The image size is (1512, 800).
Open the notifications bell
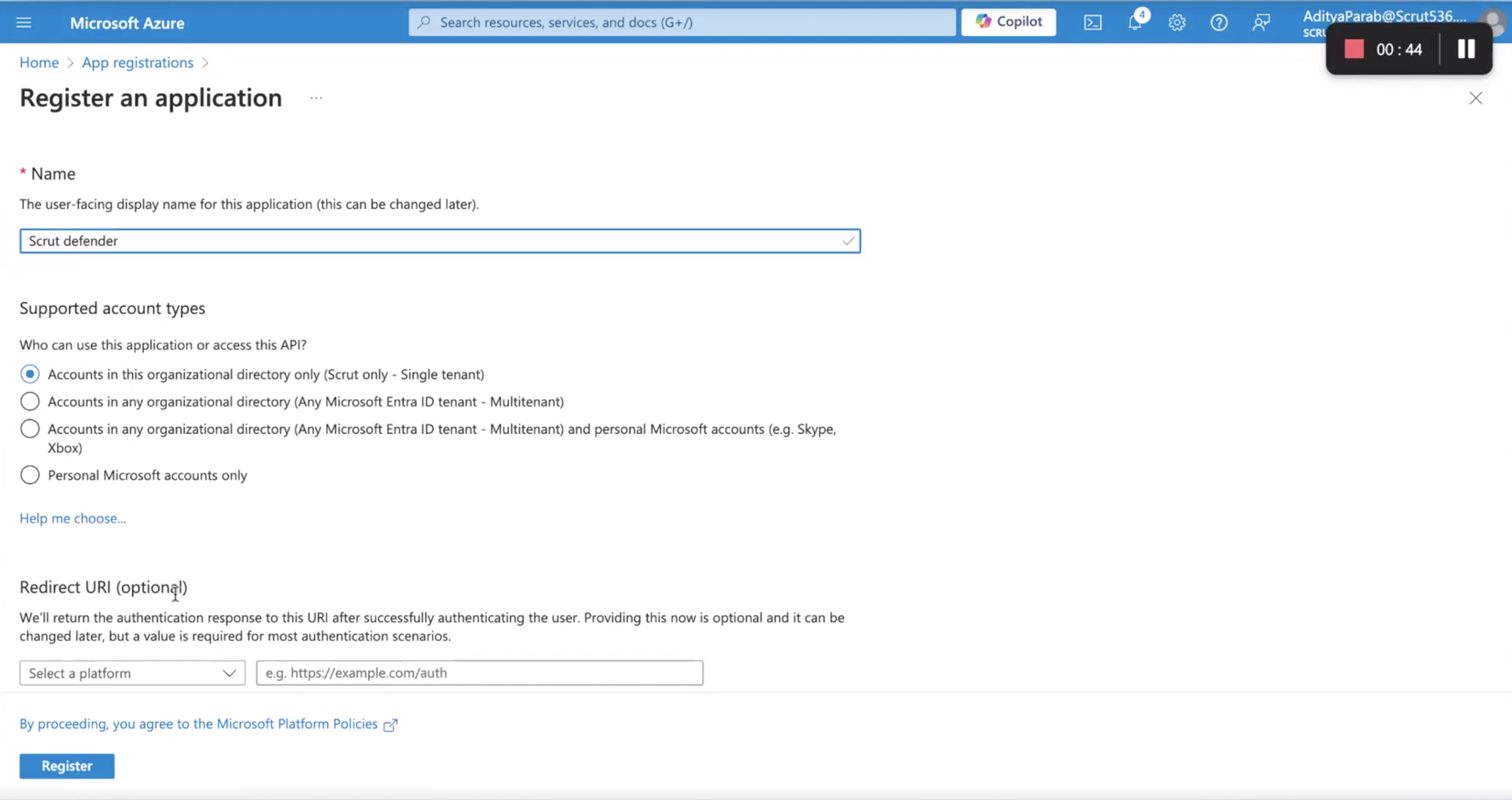(1135, 22)
